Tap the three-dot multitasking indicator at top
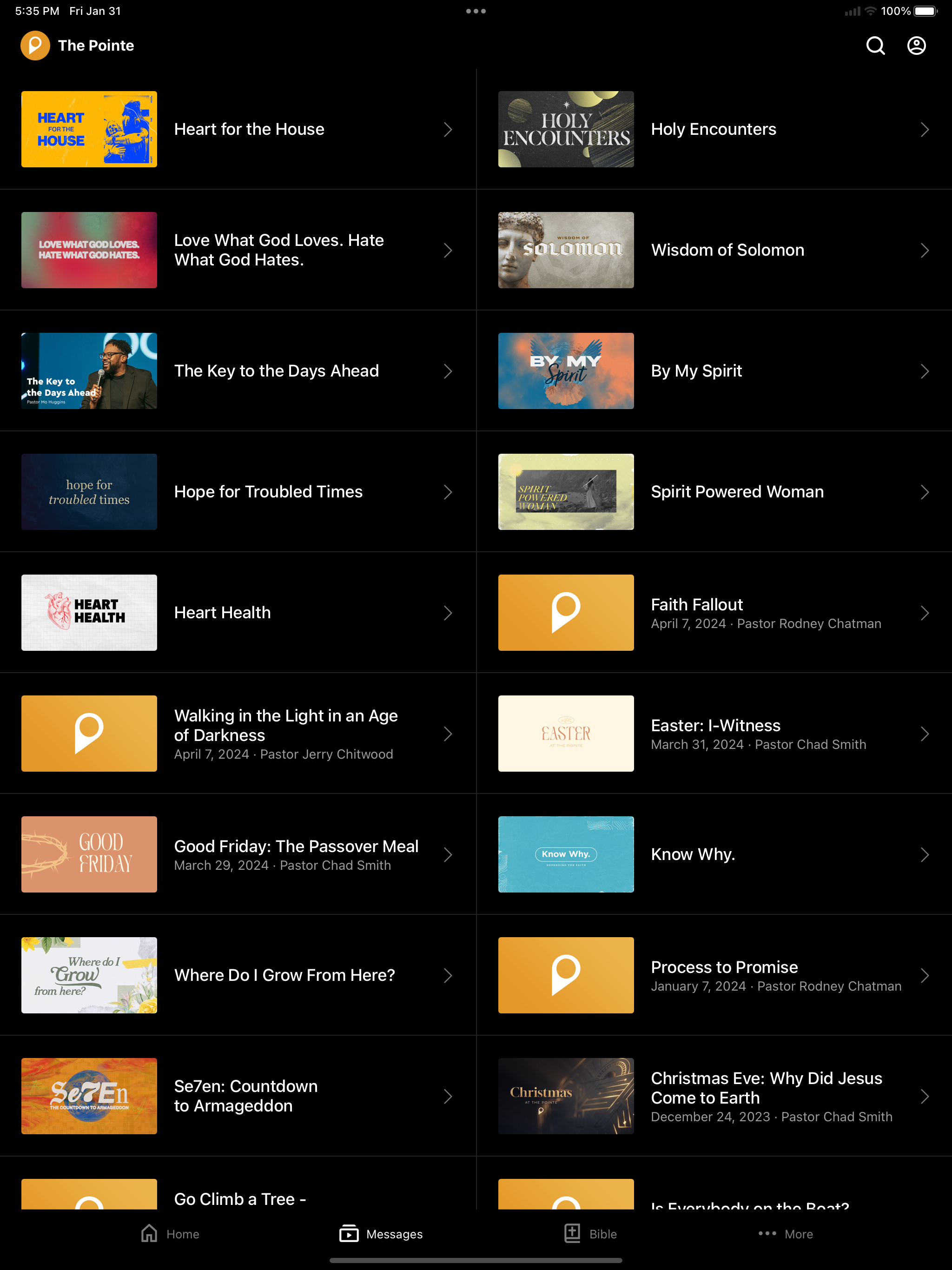 (x=476, y=11)
